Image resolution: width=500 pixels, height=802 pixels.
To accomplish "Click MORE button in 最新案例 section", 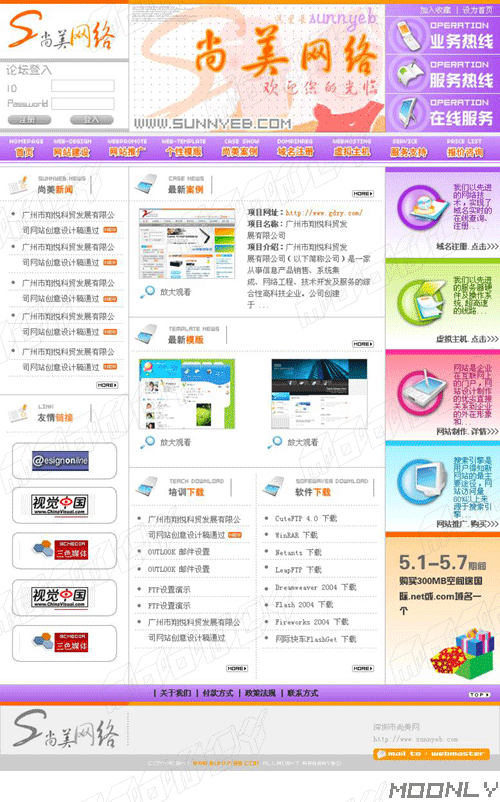I will [363, 194].
